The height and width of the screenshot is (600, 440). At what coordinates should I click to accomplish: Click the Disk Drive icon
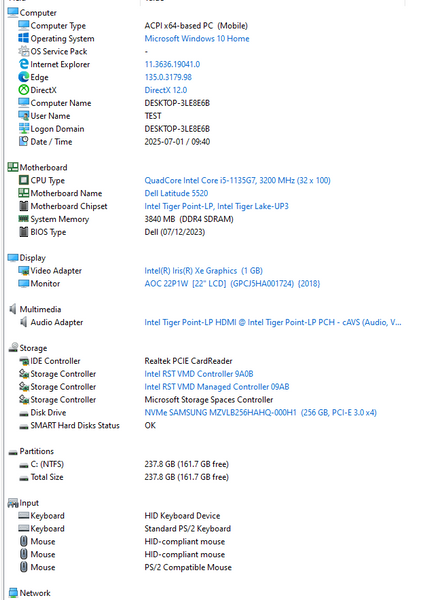24,413
